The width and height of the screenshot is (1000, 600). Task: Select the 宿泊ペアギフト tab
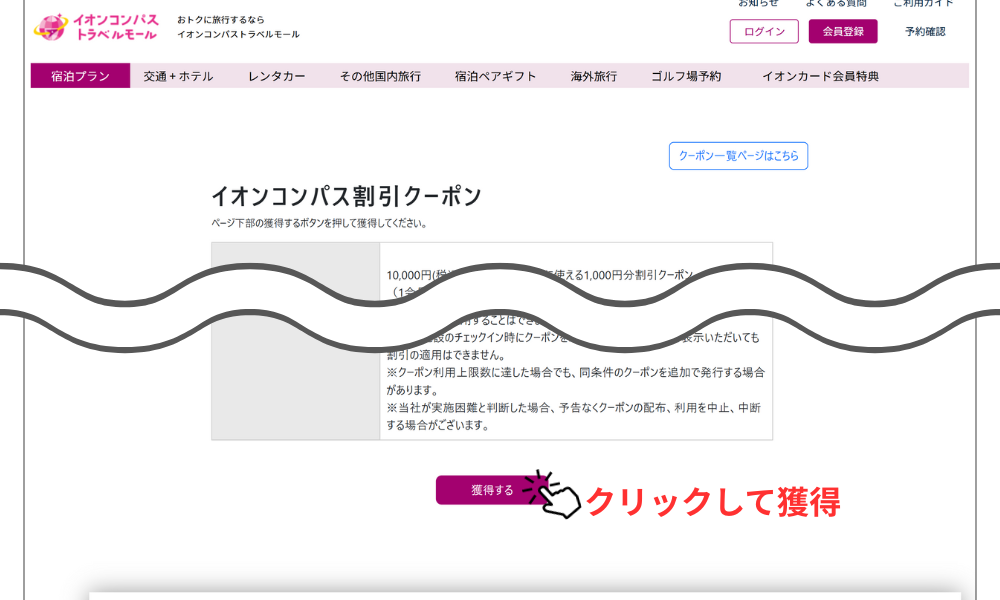coord(496,76)
